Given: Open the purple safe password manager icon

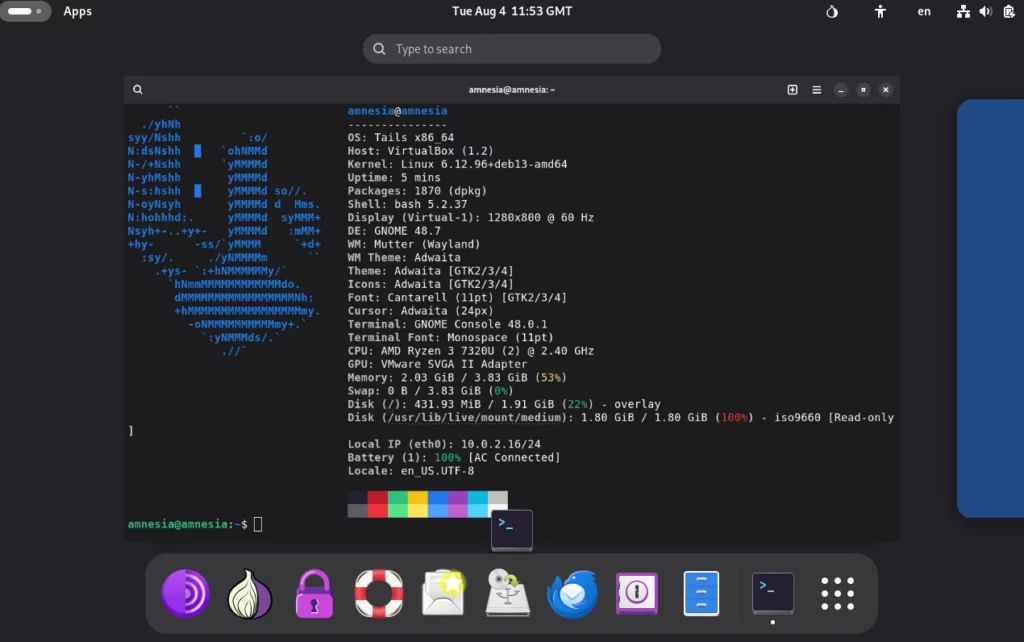Looking at the screenshot, I should [x=637, y=593].
